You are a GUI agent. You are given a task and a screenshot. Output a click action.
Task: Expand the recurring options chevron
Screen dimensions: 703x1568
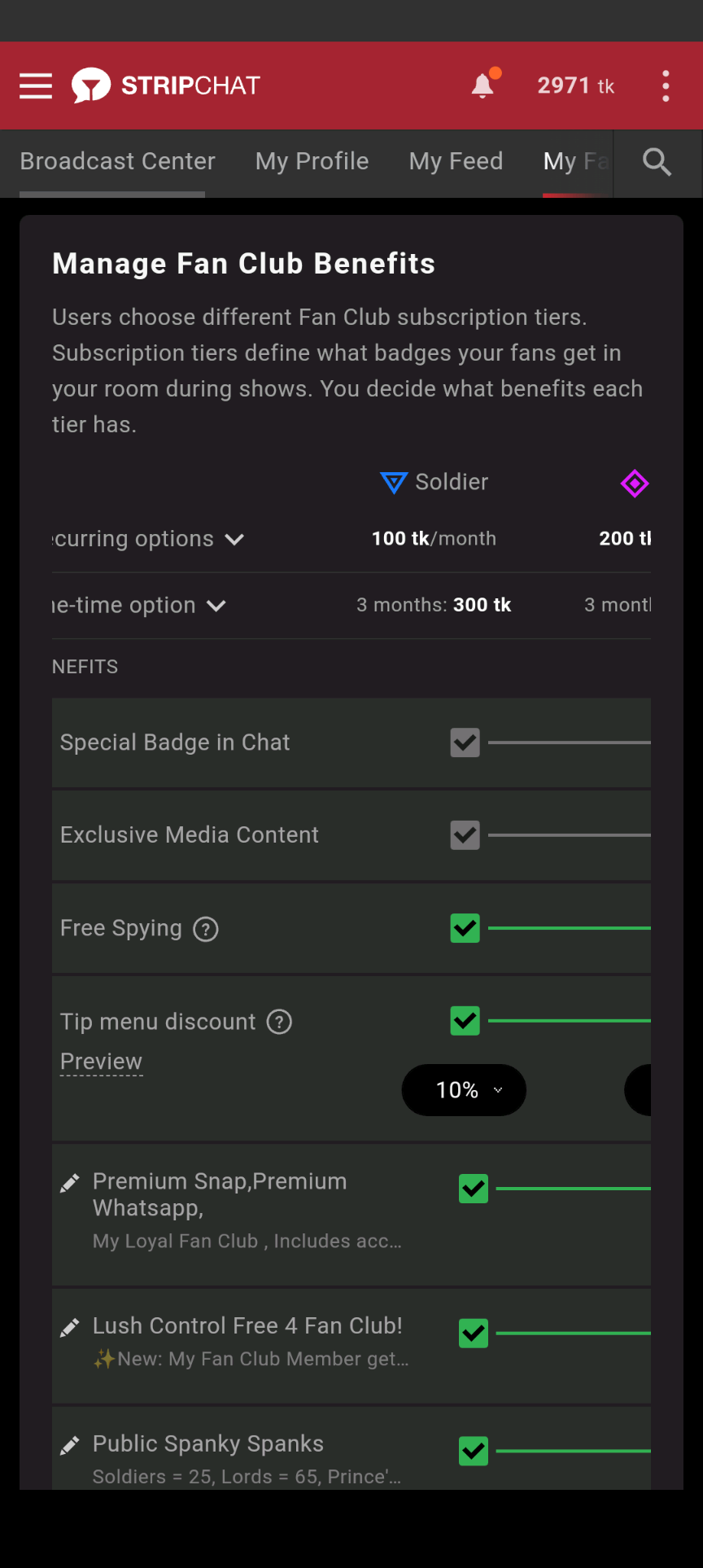tap(234, 540)
